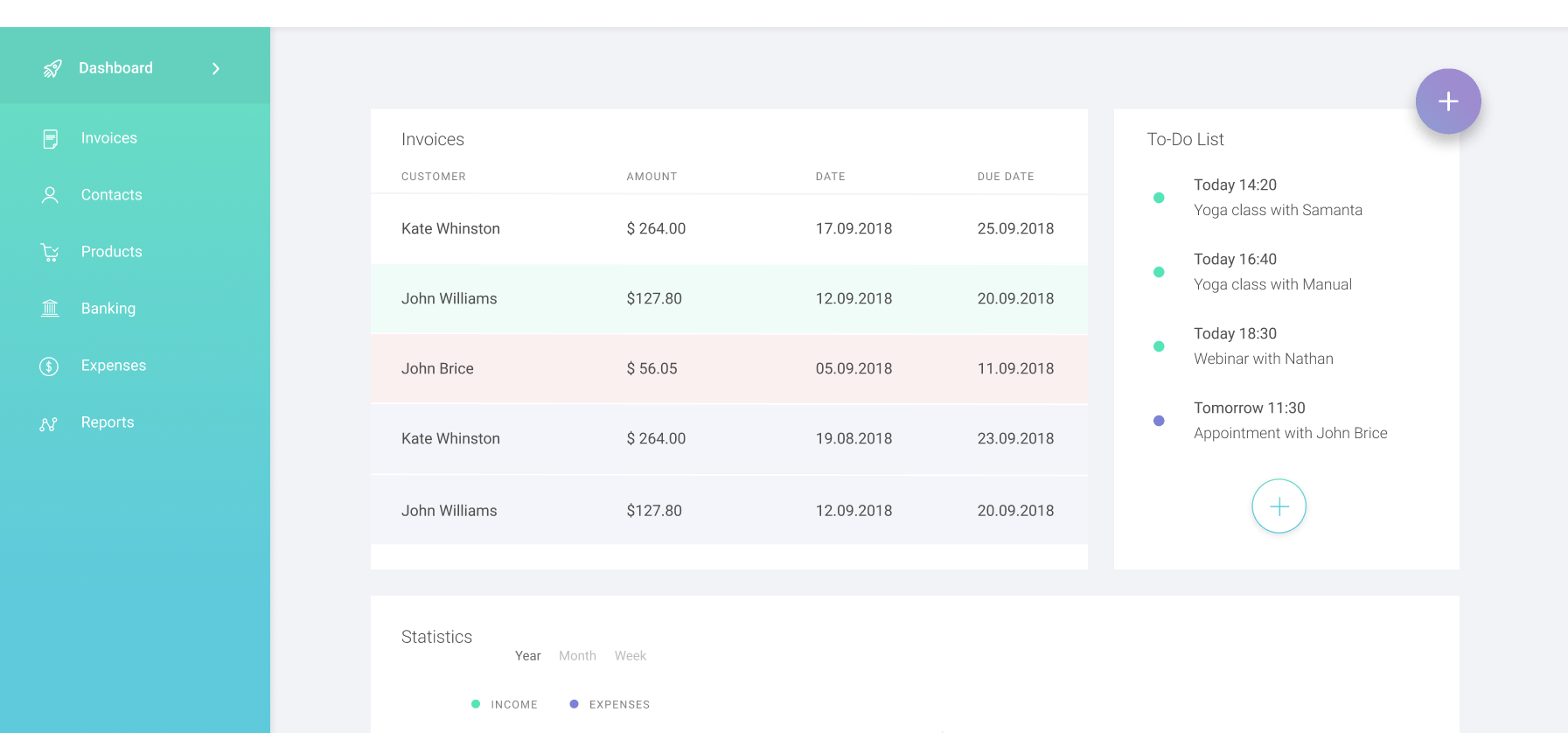The height and width of the screenshot is (733, 1568).
Task: Click the Dashboard rocket icon
Action: [x=52, y=68]
